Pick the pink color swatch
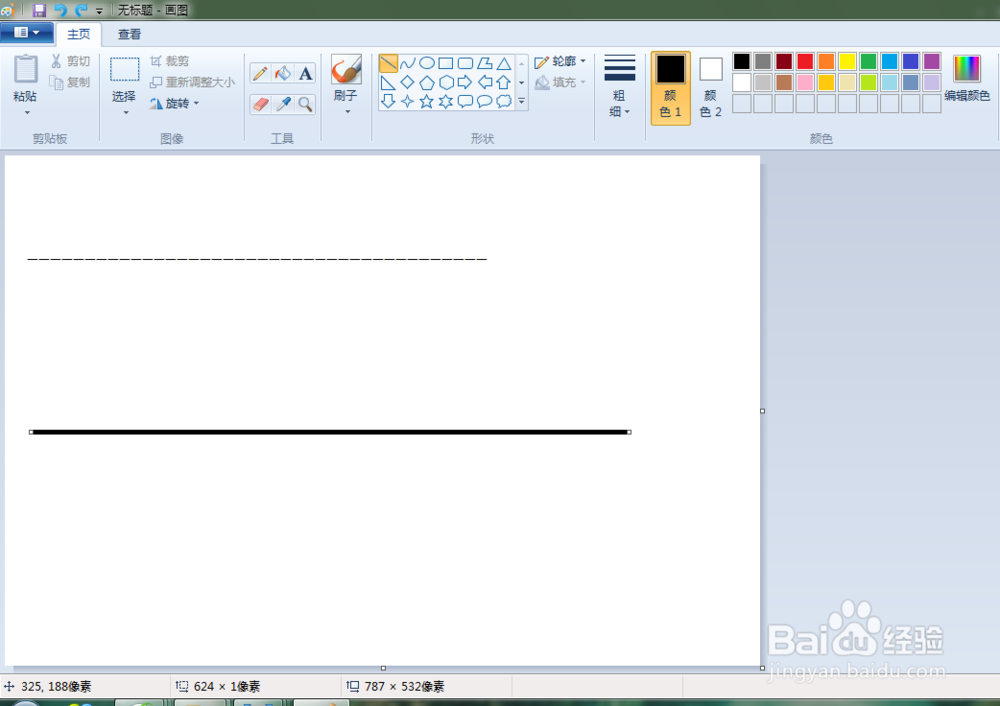Image resolution: width=1000 pixels, height=706 pixels. coord(805,82)
